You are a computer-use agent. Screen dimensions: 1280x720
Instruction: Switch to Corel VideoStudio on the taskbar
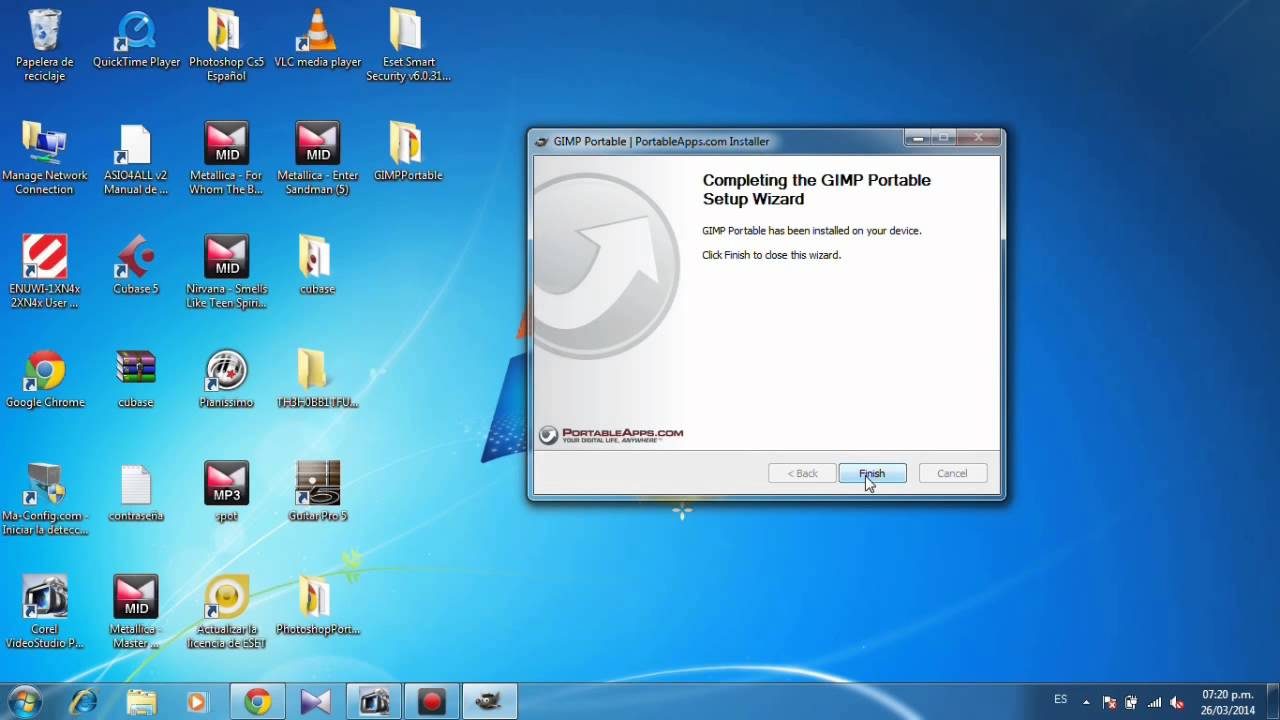(374, 702)
